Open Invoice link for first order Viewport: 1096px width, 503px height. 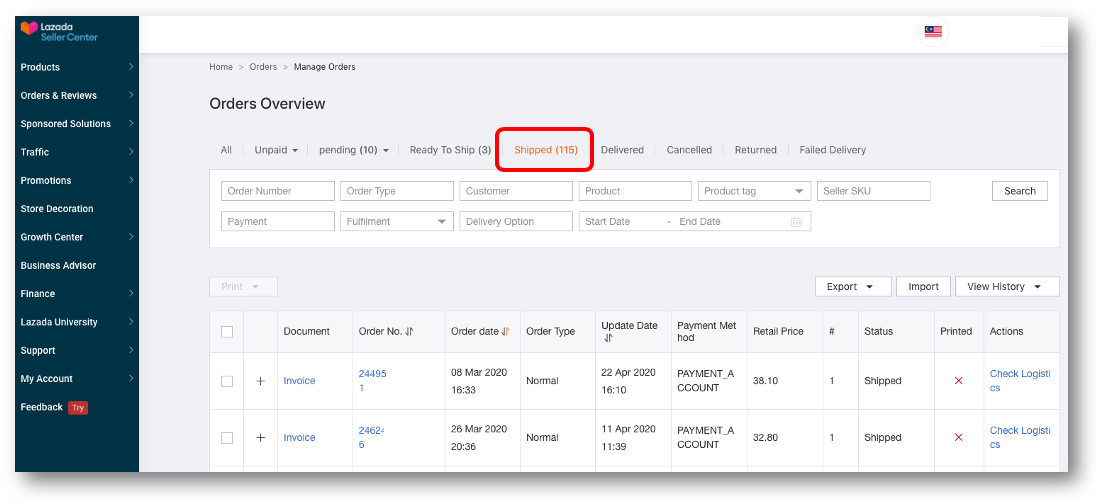click(x=299, y=381)
